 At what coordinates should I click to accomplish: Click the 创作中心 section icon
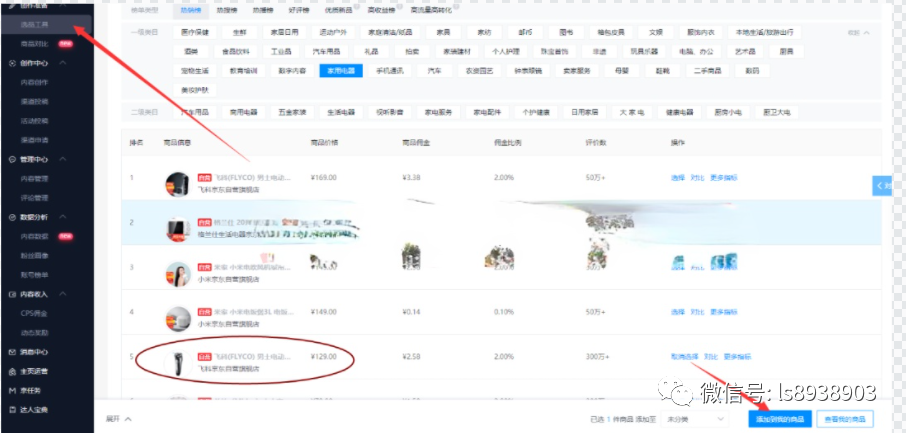pos(12,63)
